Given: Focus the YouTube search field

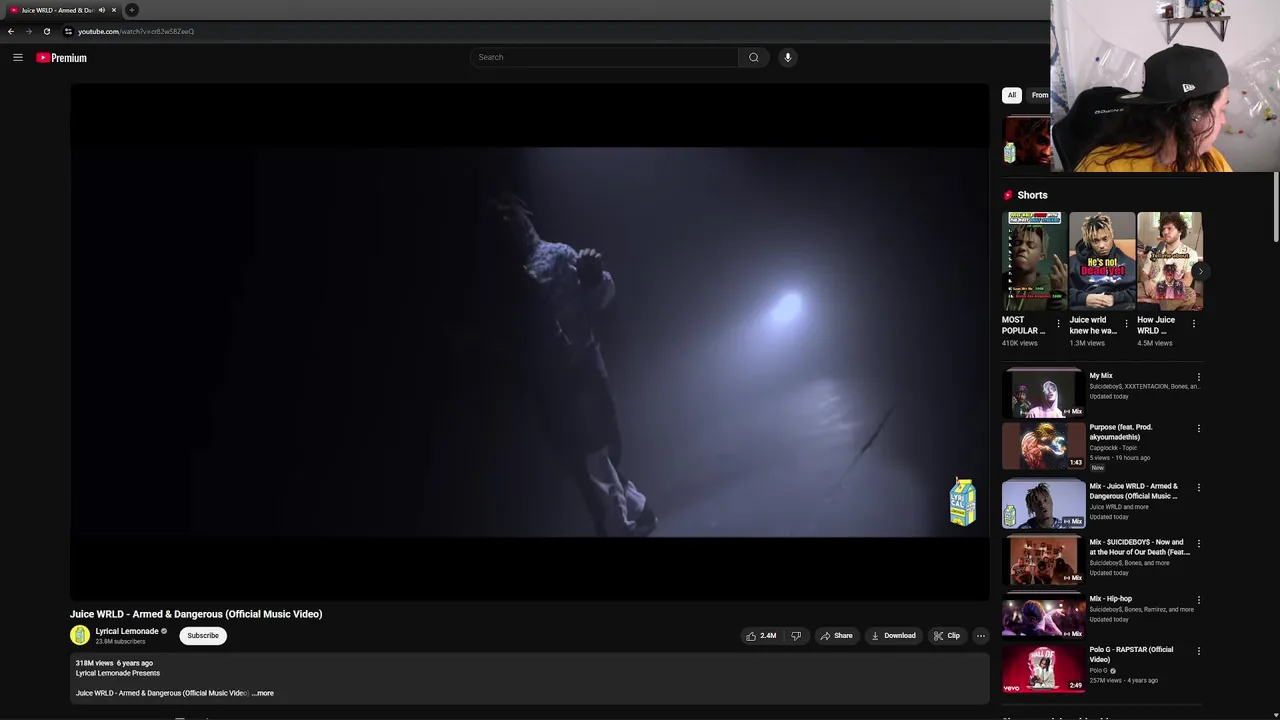Looking at the screenshot, I should [x=604, y=57].
